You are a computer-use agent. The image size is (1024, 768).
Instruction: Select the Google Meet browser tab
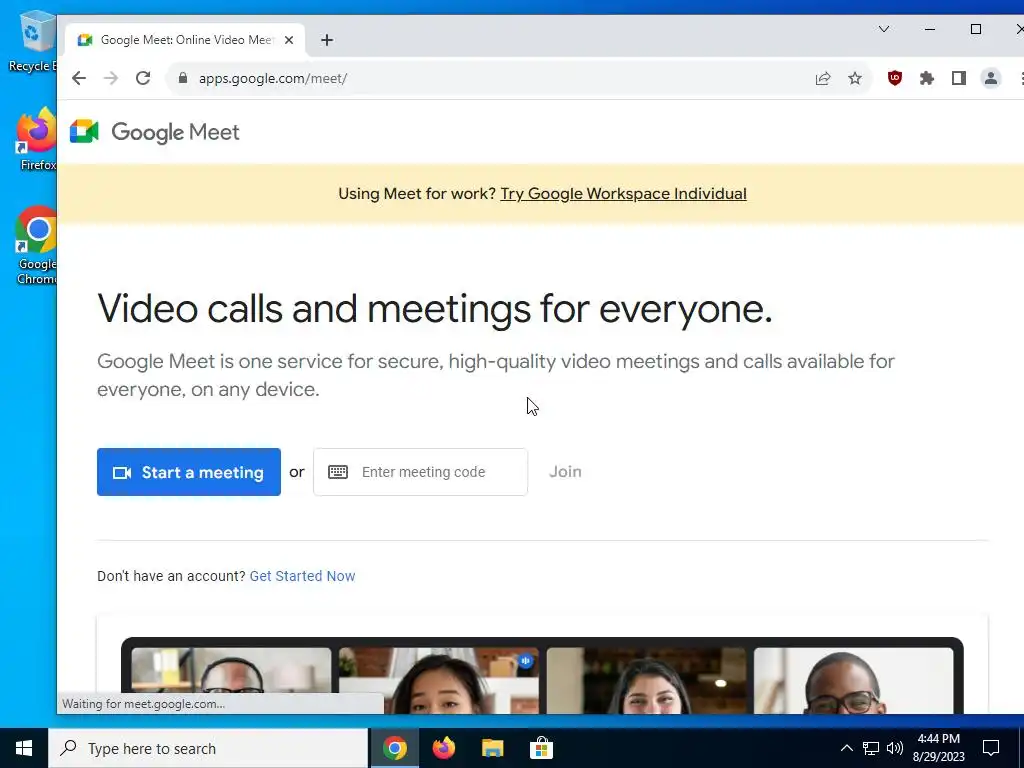click(185, 40)
